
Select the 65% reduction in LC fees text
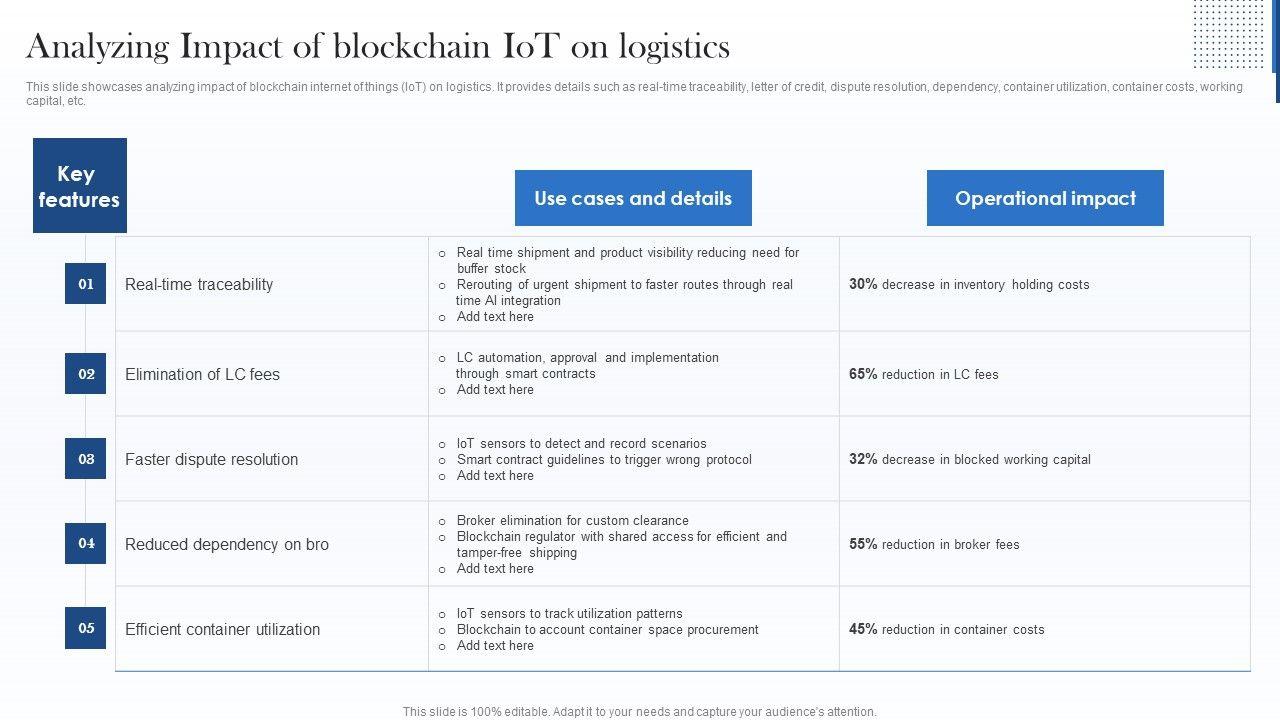tap(923, 375)
